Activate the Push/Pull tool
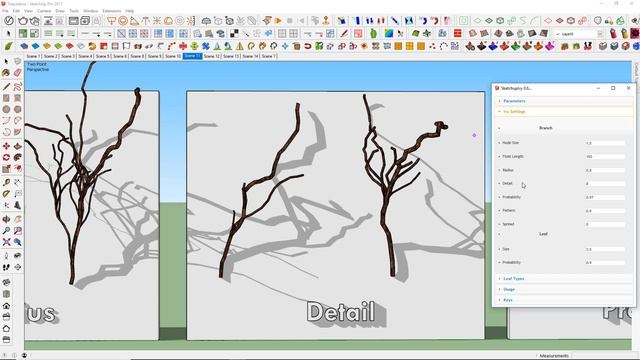Screen dimensions: 640x360 pos(18,146)
